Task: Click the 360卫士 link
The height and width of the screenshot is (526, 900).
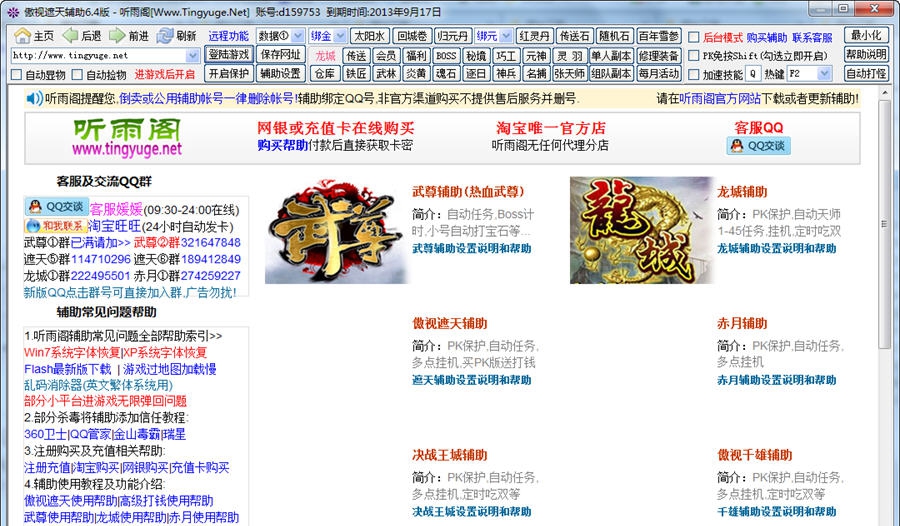Action: coord(45,435)
